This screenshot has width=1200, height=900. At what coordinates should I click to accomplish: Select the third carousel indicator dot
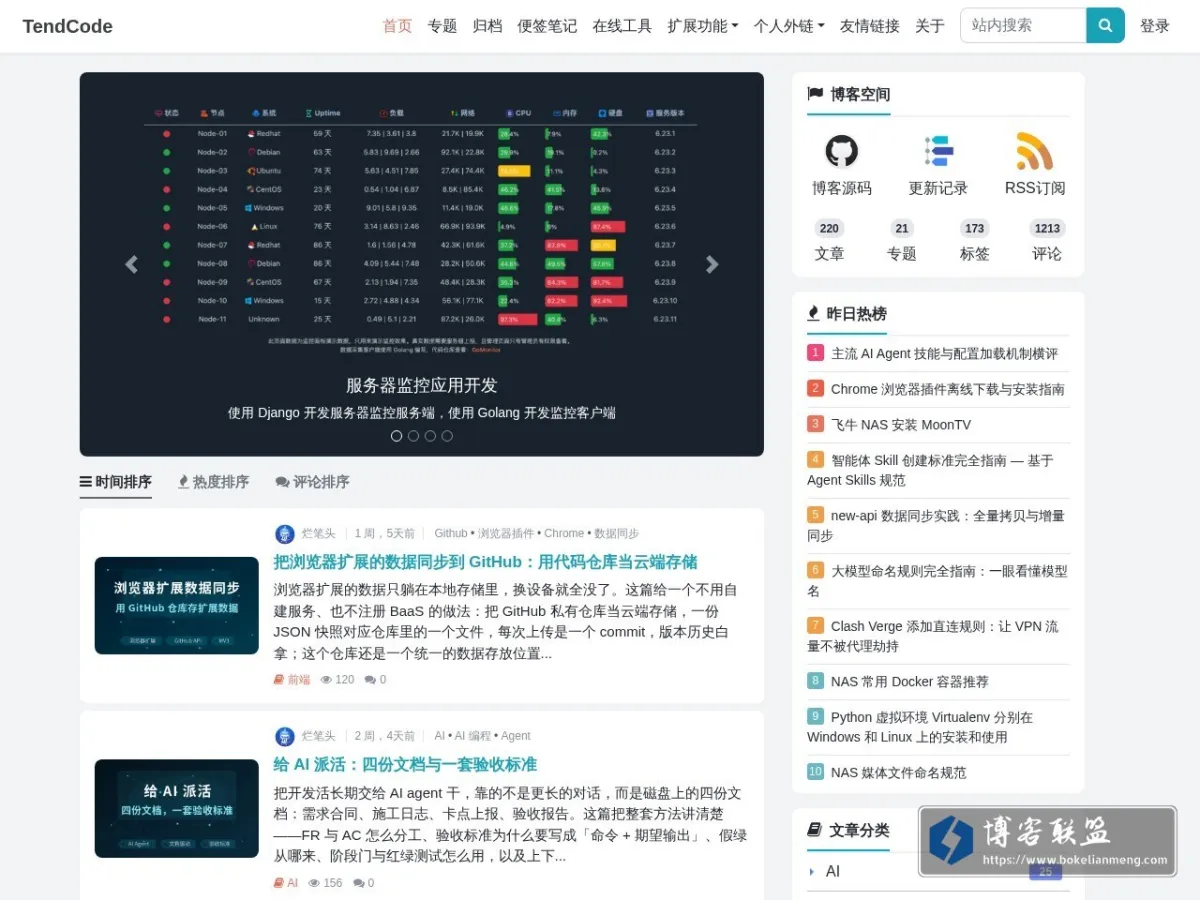coord(430,436)
